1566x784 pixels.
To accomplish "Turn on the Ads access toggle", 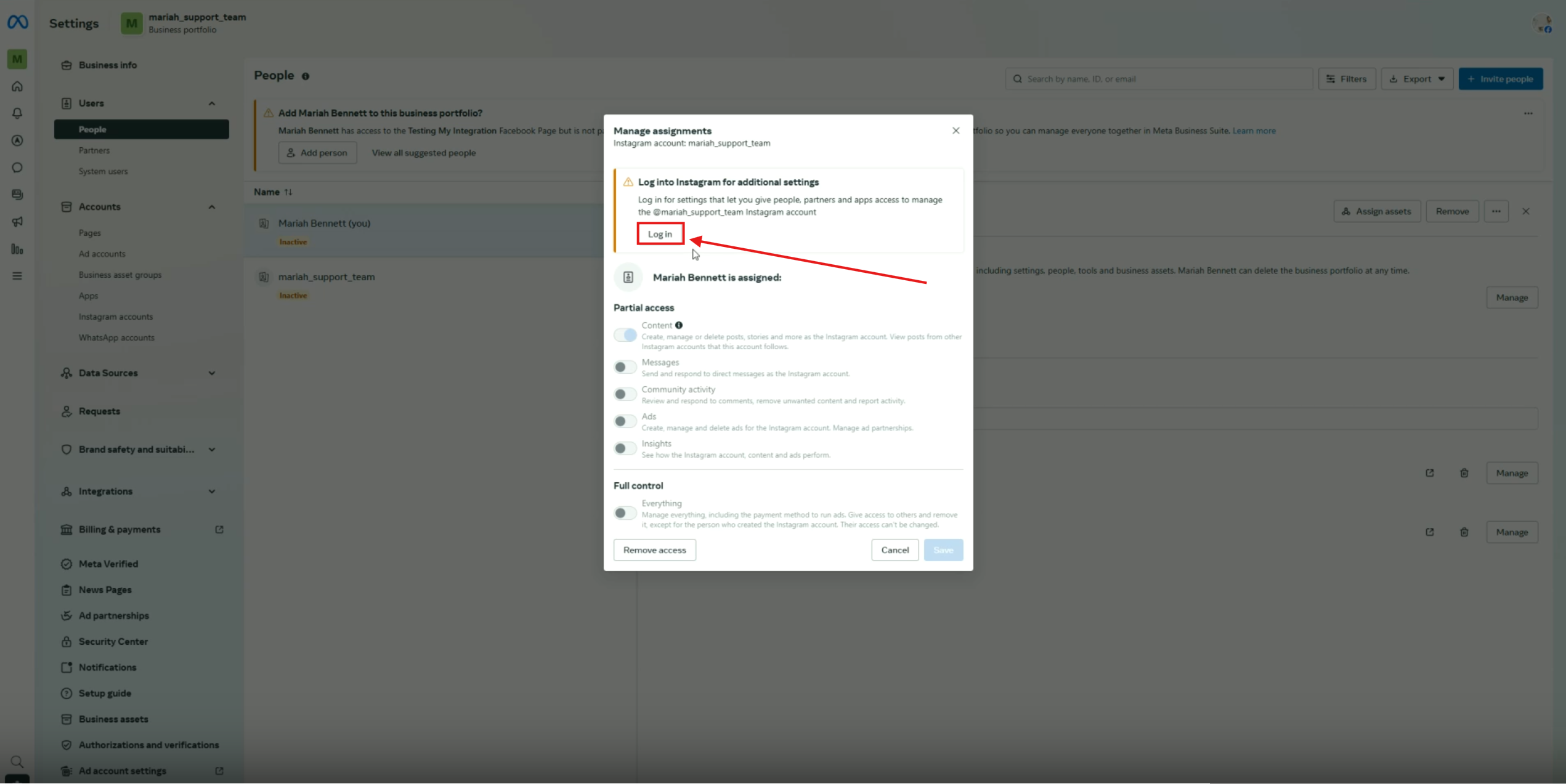I will pyautogui.click(x=625, y=421).
